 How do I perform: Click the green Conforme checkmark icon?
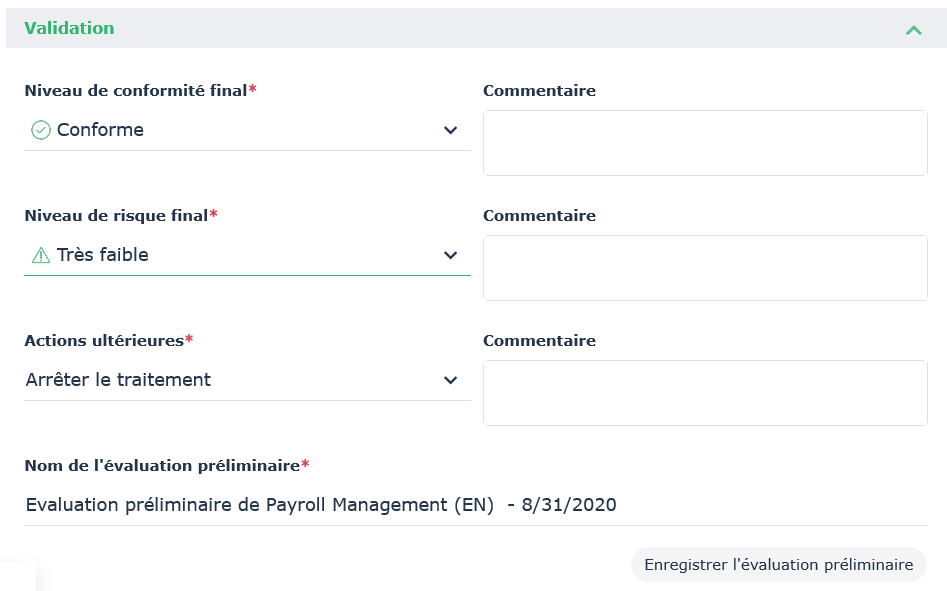pyautogui.click(x=41, y=130)
